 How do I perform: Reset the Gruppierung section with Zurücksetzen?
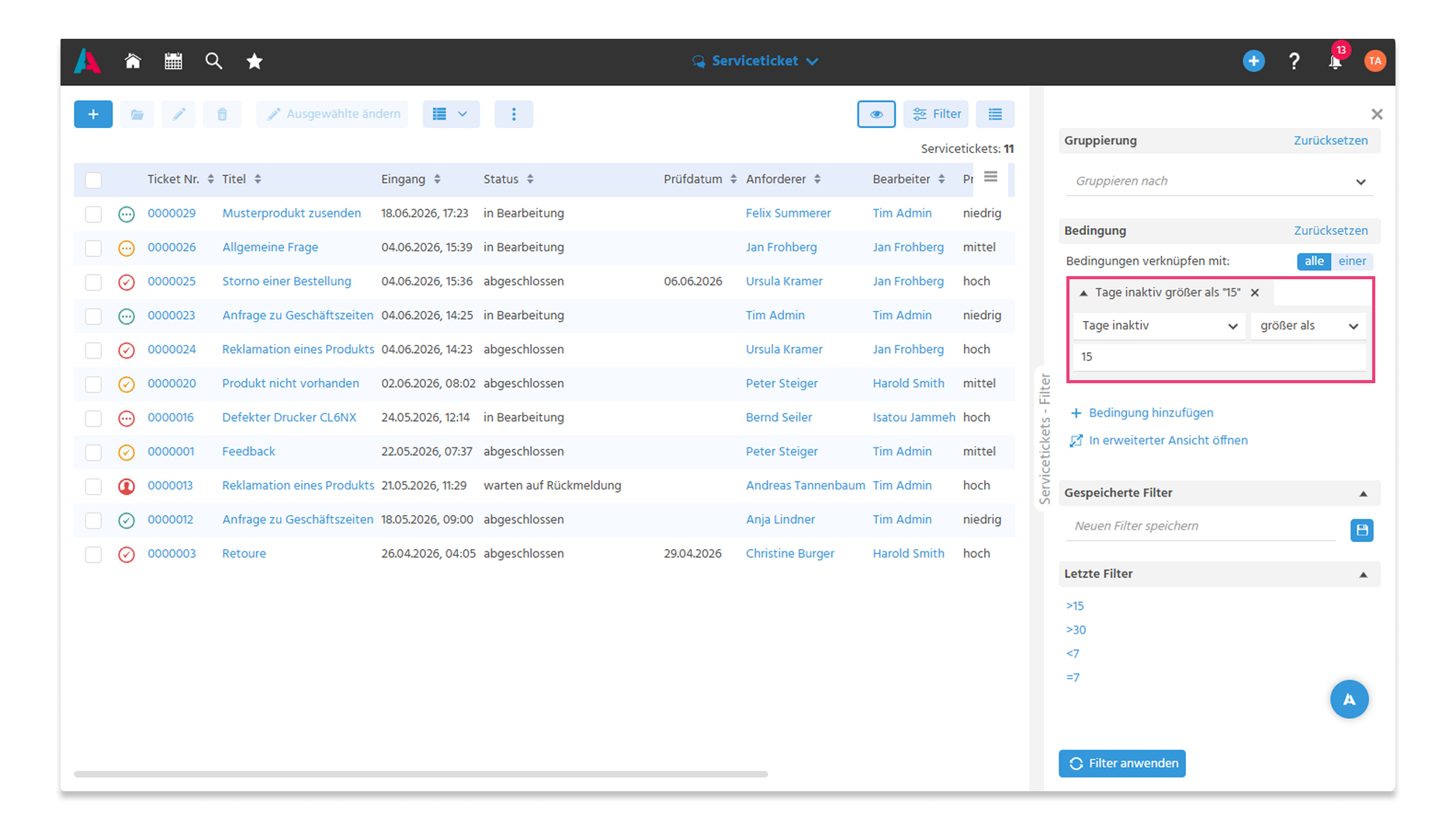(x=1330, y=140)
